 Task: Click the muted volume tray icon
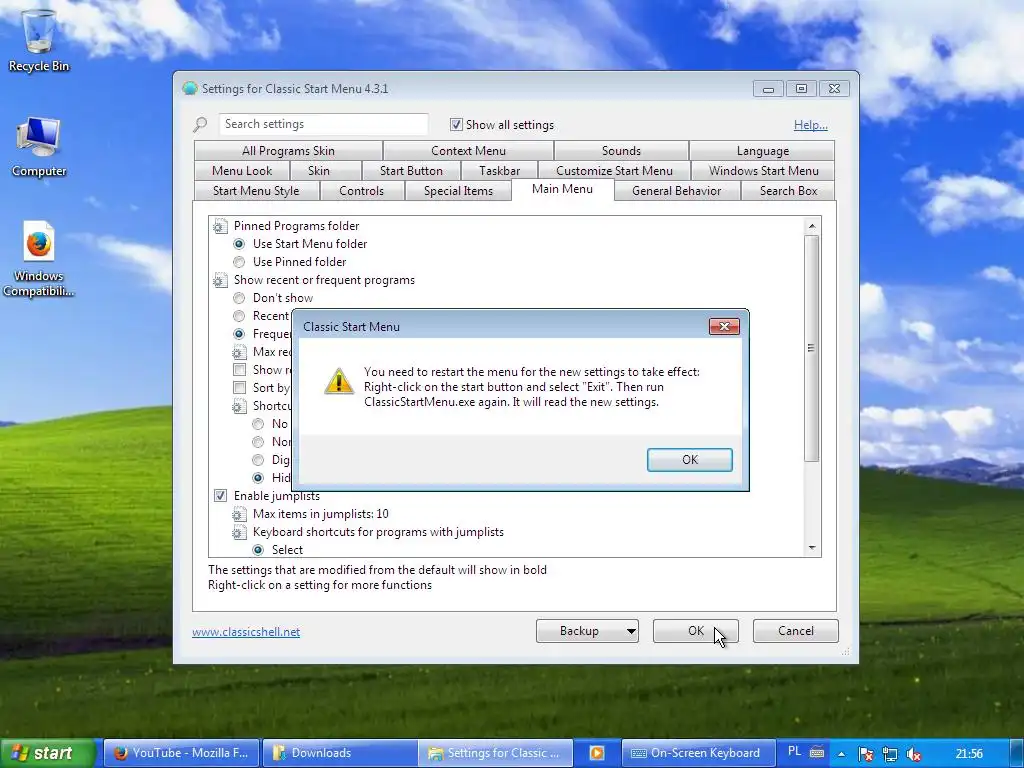[914, 754]
